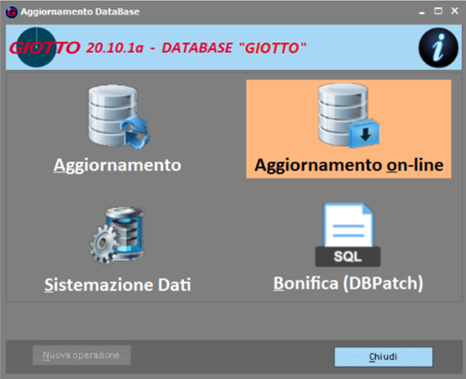
Task: Click the Bonifica SQL document icon
Action: [348, 235]
